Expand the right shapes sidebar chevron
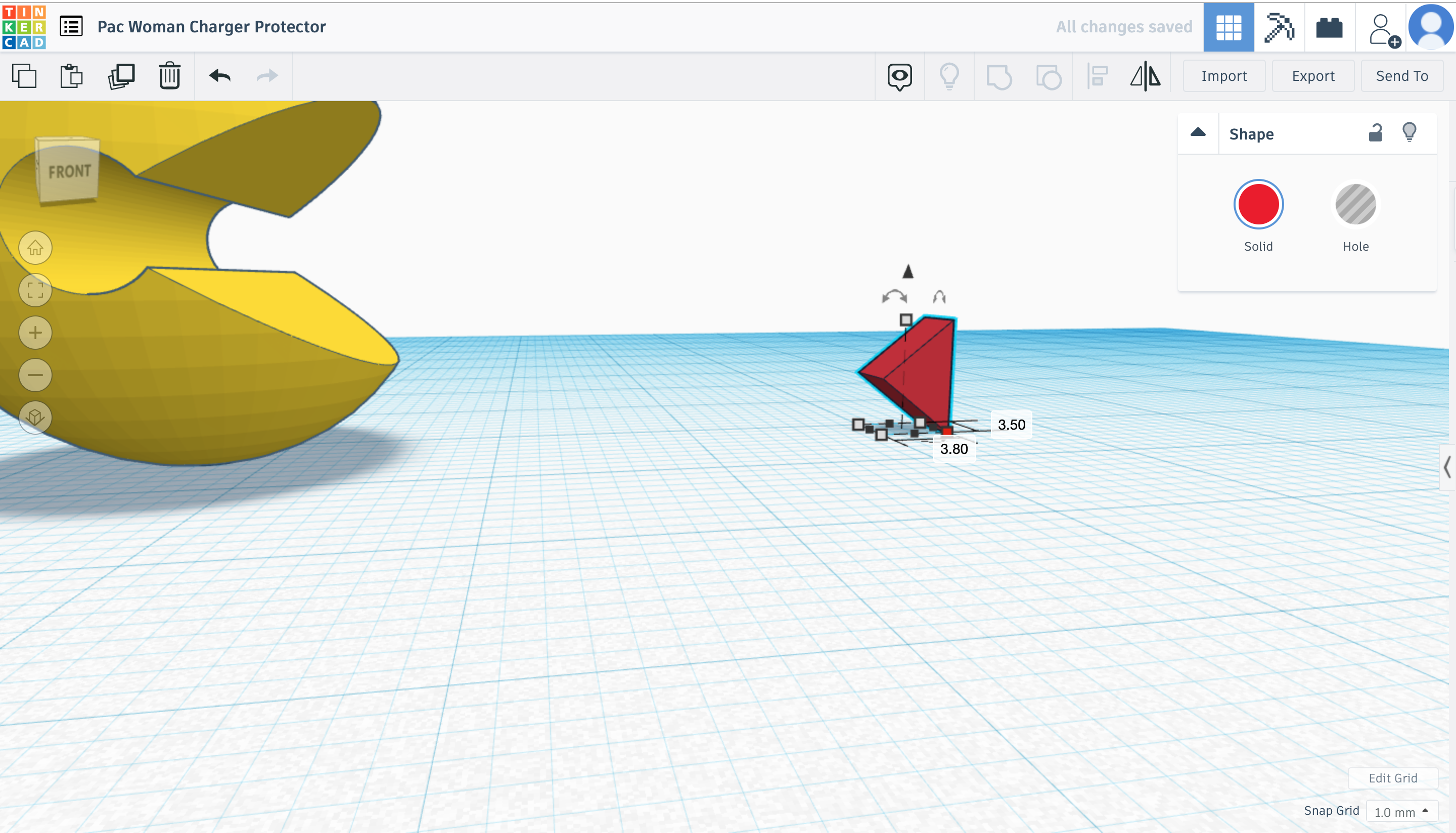This screenshot has width=1456, height=833. [x=1447, y=468]
